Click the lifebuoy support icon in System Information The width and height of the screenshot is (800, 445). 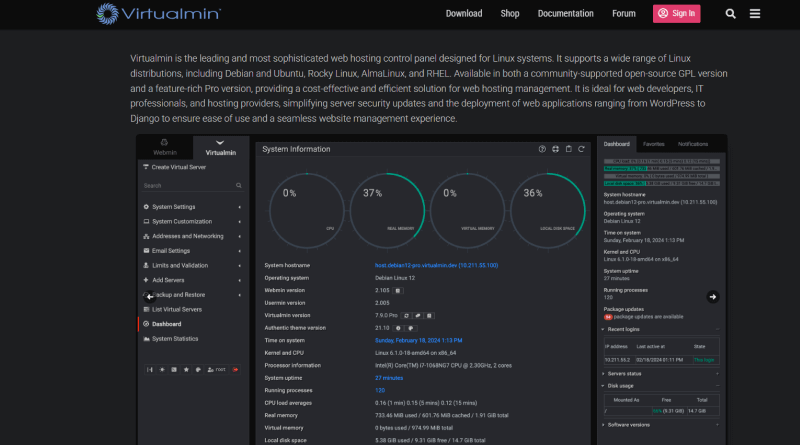[x=555, y=149]
